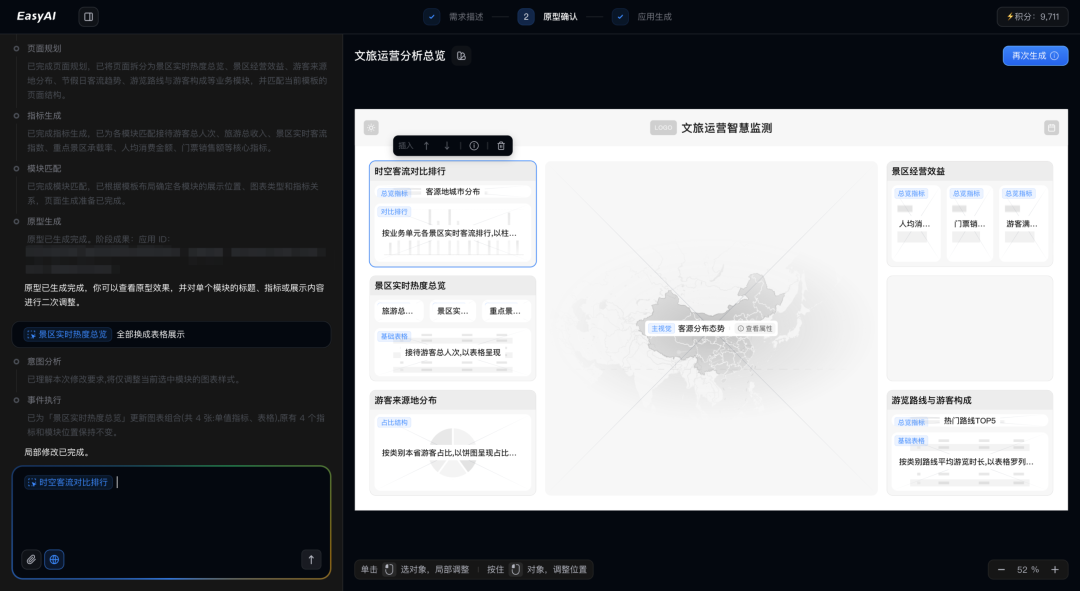Select the 时空客流对比排行 module header
This screenshot has width=1080, height=591.
point(453,172)
